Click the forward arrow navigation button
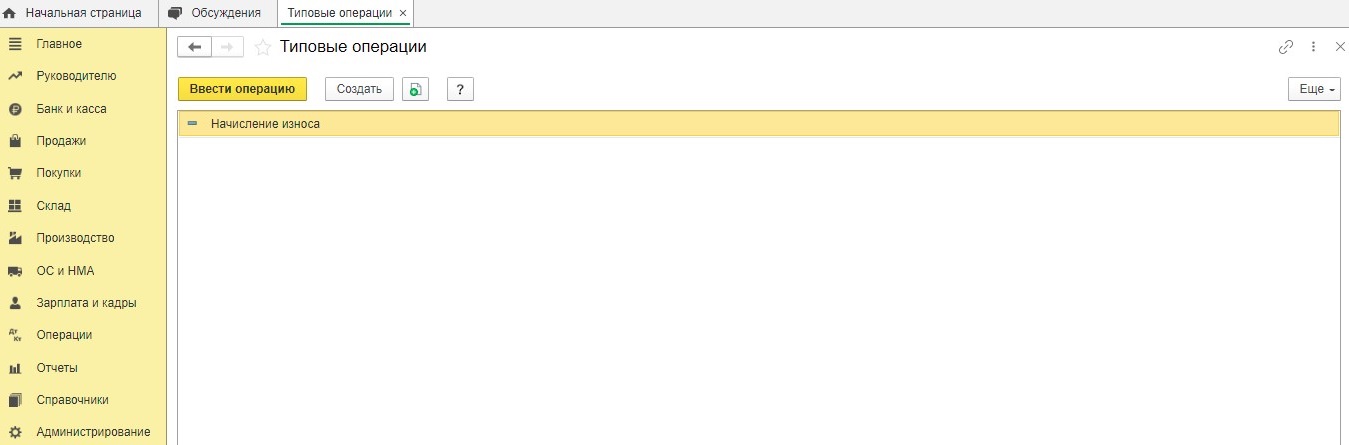The height and width of the screenshot is (445, 1349). tap(227, 47)
